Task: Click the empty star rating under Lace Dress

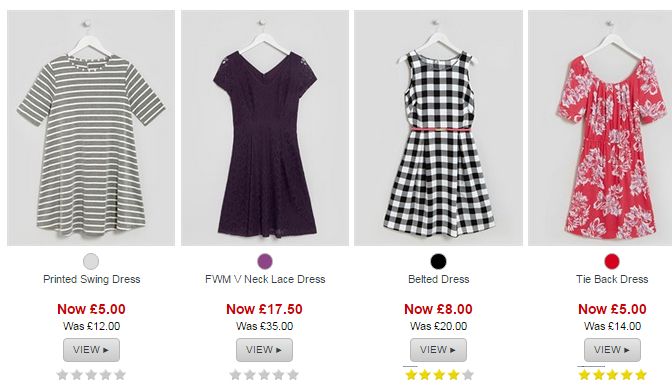Action: coord(264,375)
